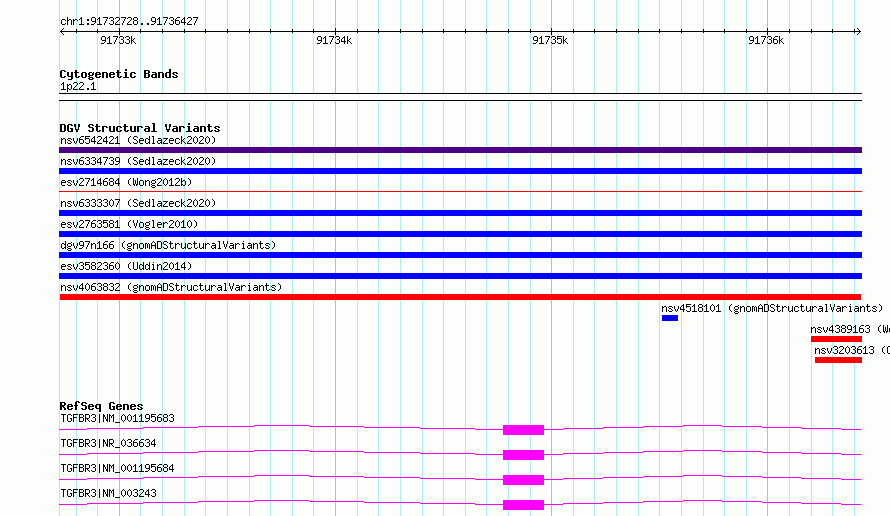The height and width of the screenshot is (516, 890).
Task: Open the nsv6333307 (Sedlazeck2020) label
Action: coord(138,203)
